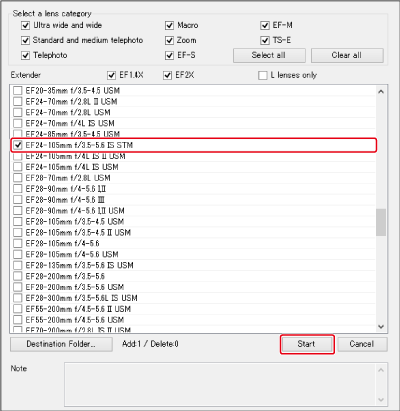Click the lens list scroll-down arrow
The height and width of the screenshot is (411, 400).
[381, 327]
